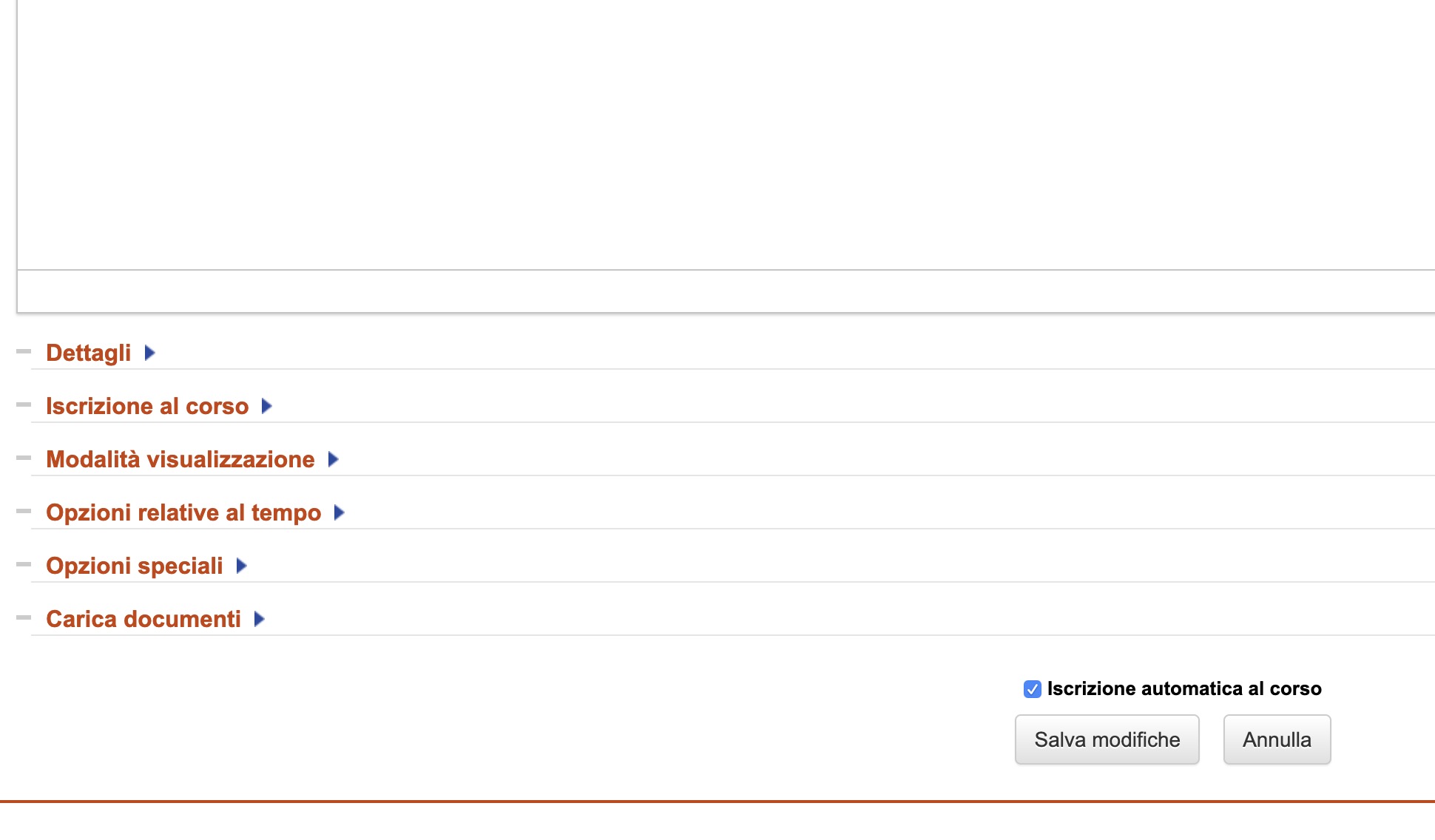
Task: Open the Dettagli section heading
Action: pyautogui.click(x=89, y=353)
